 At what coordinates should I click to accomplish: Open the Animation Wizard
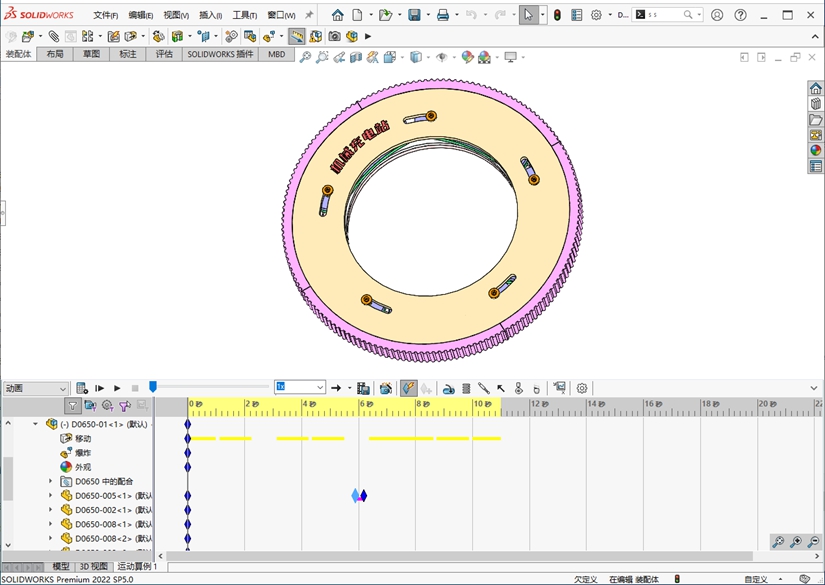pyautogui.click(x=385, y=388)
